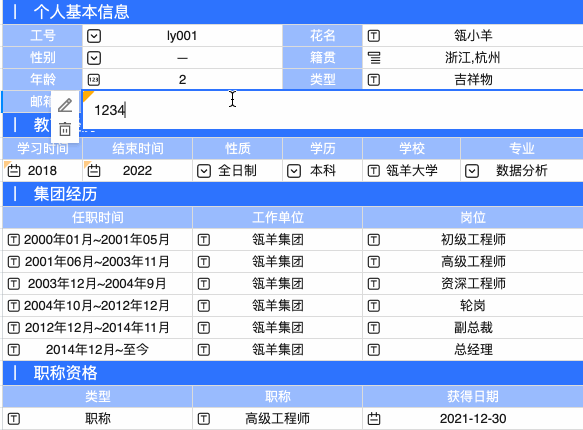Click the date icon beside 2021-12-30
583x430 pixels.
pos(374,419)
